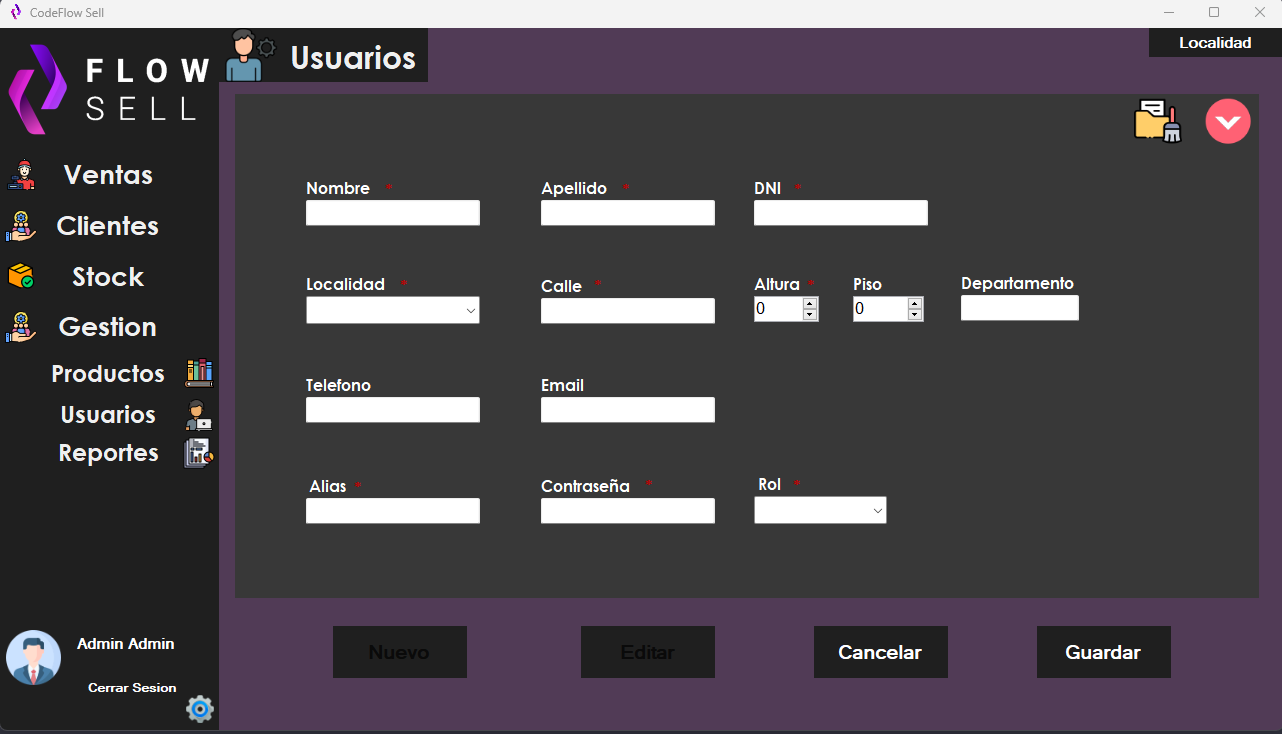Open Gestion via its sidebar icon

pyautogui.click(x=22, y=327)
